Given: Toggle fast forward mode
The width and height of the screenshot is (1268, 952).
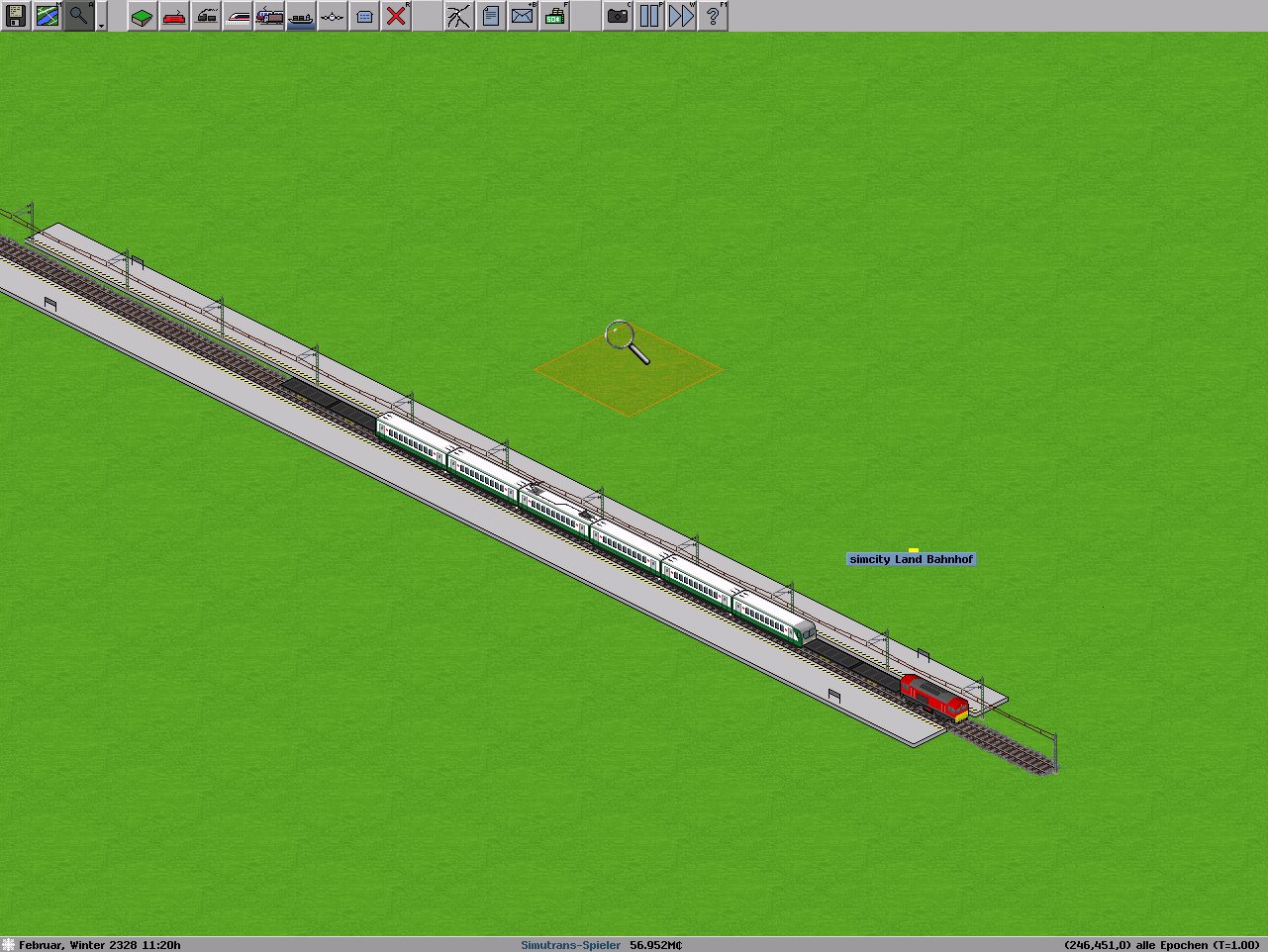Looking at the screenshot, I should coord(681,16).
